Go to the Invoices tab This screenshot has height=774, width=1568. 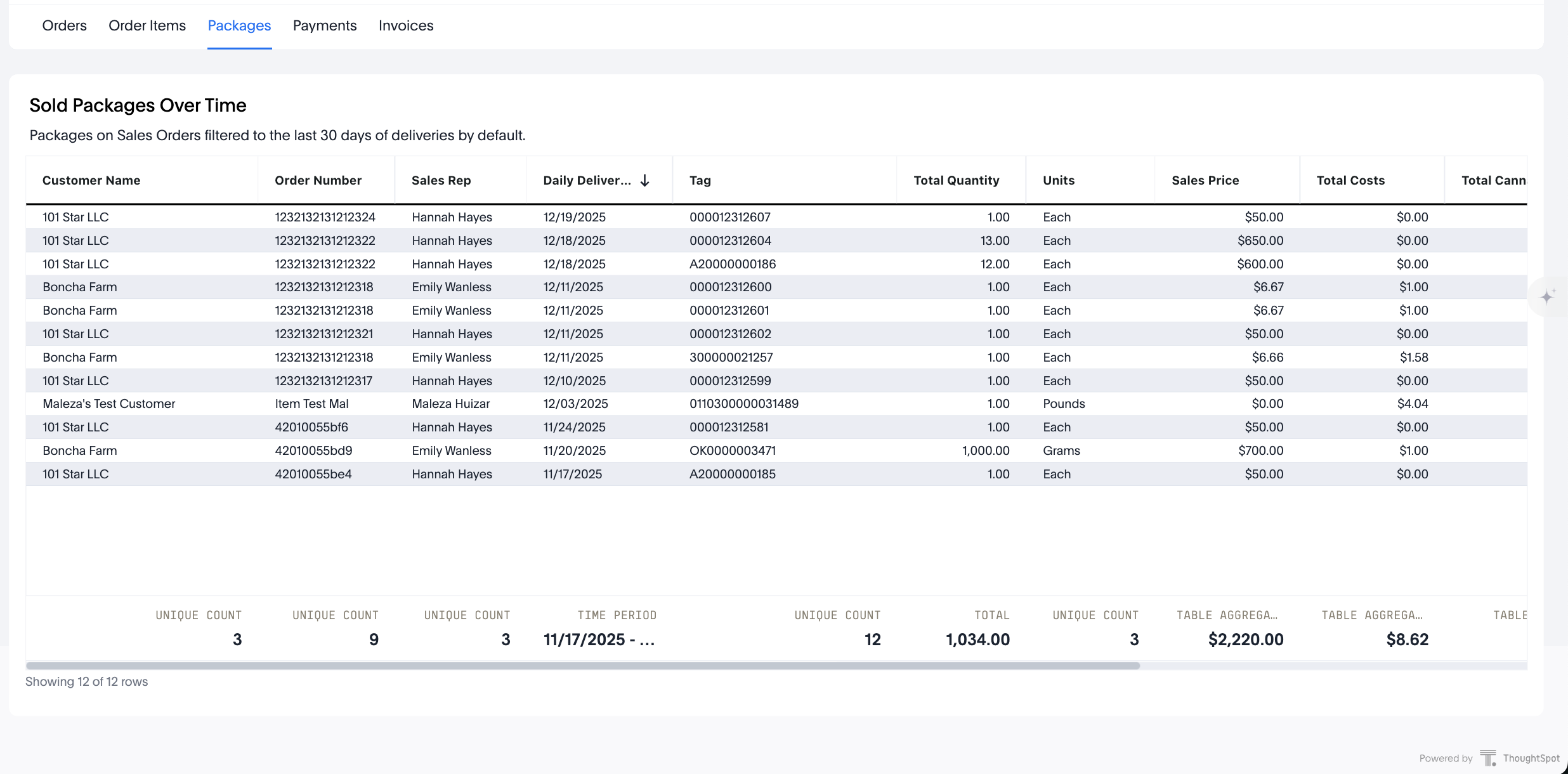click(406, 25)
